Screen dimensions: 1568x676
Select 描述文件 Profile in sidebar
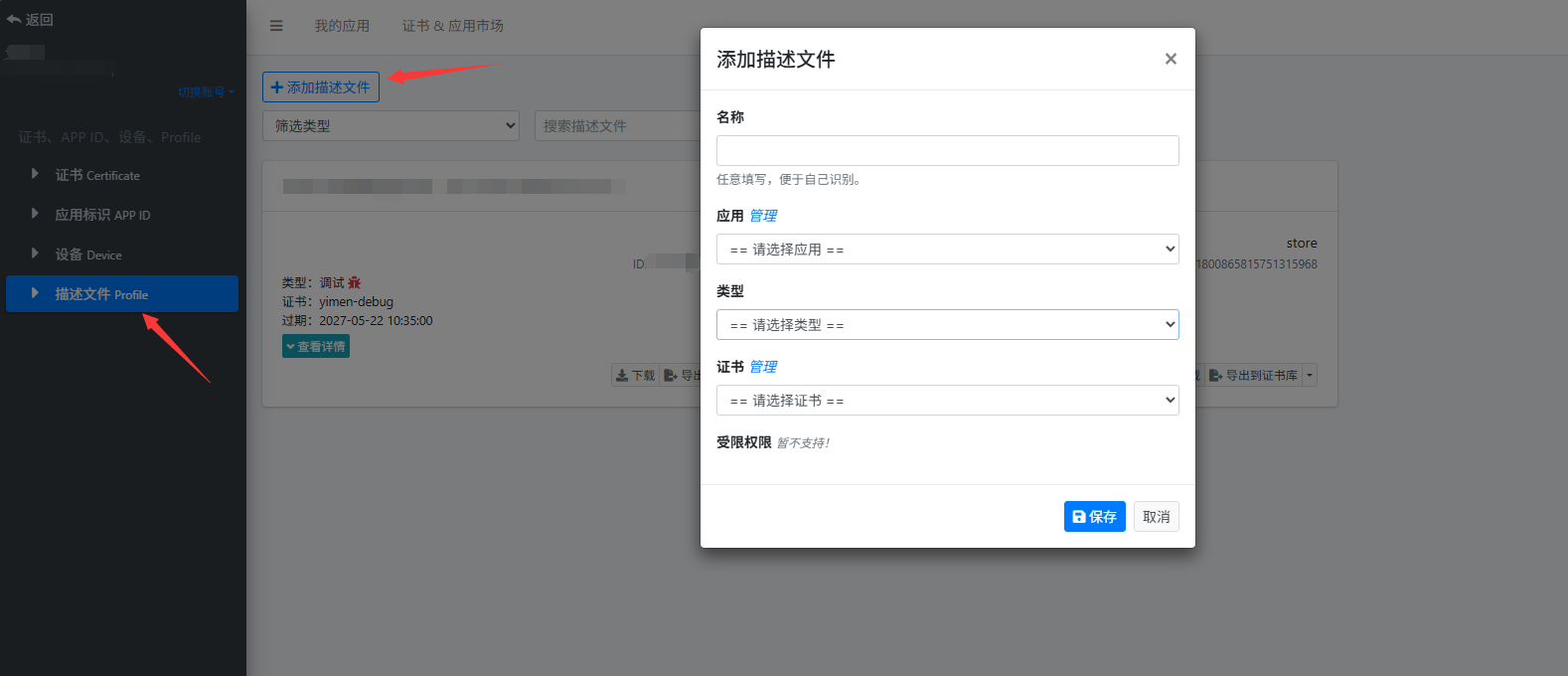click(x=122, y=294)
